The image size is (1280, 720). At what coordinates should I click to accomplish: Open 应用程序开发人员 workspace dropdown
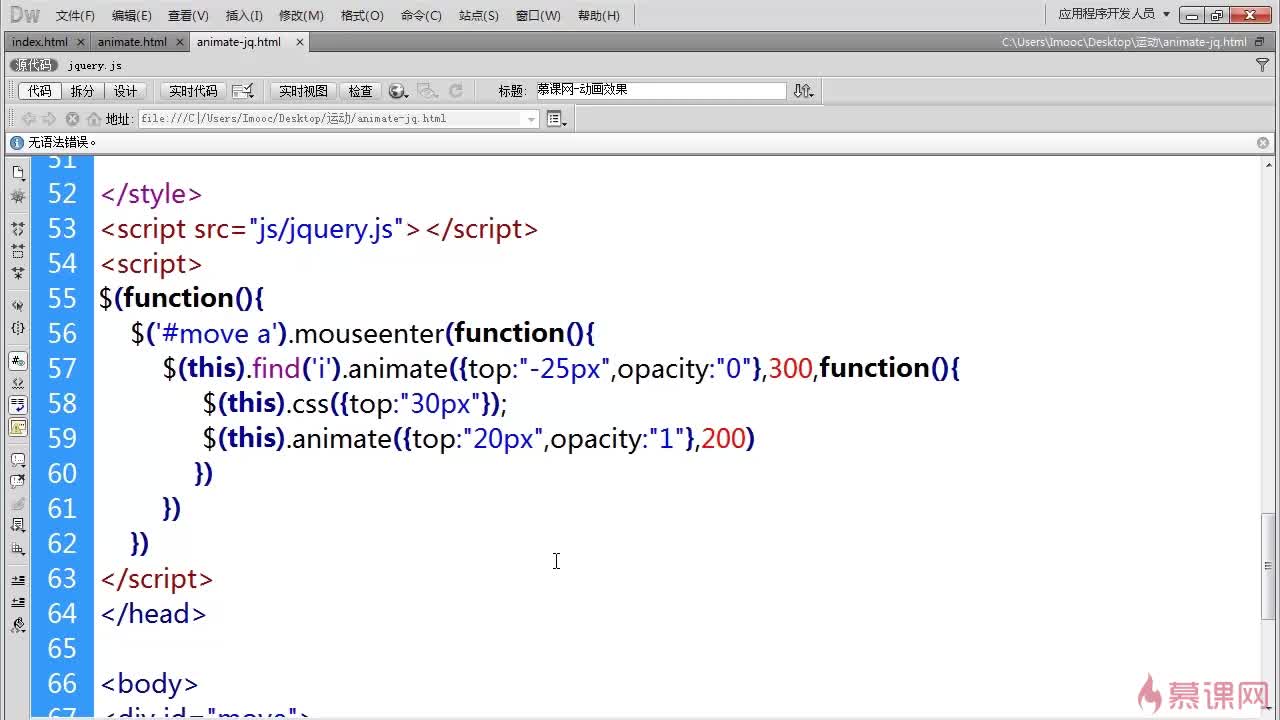coord(1114,14)
